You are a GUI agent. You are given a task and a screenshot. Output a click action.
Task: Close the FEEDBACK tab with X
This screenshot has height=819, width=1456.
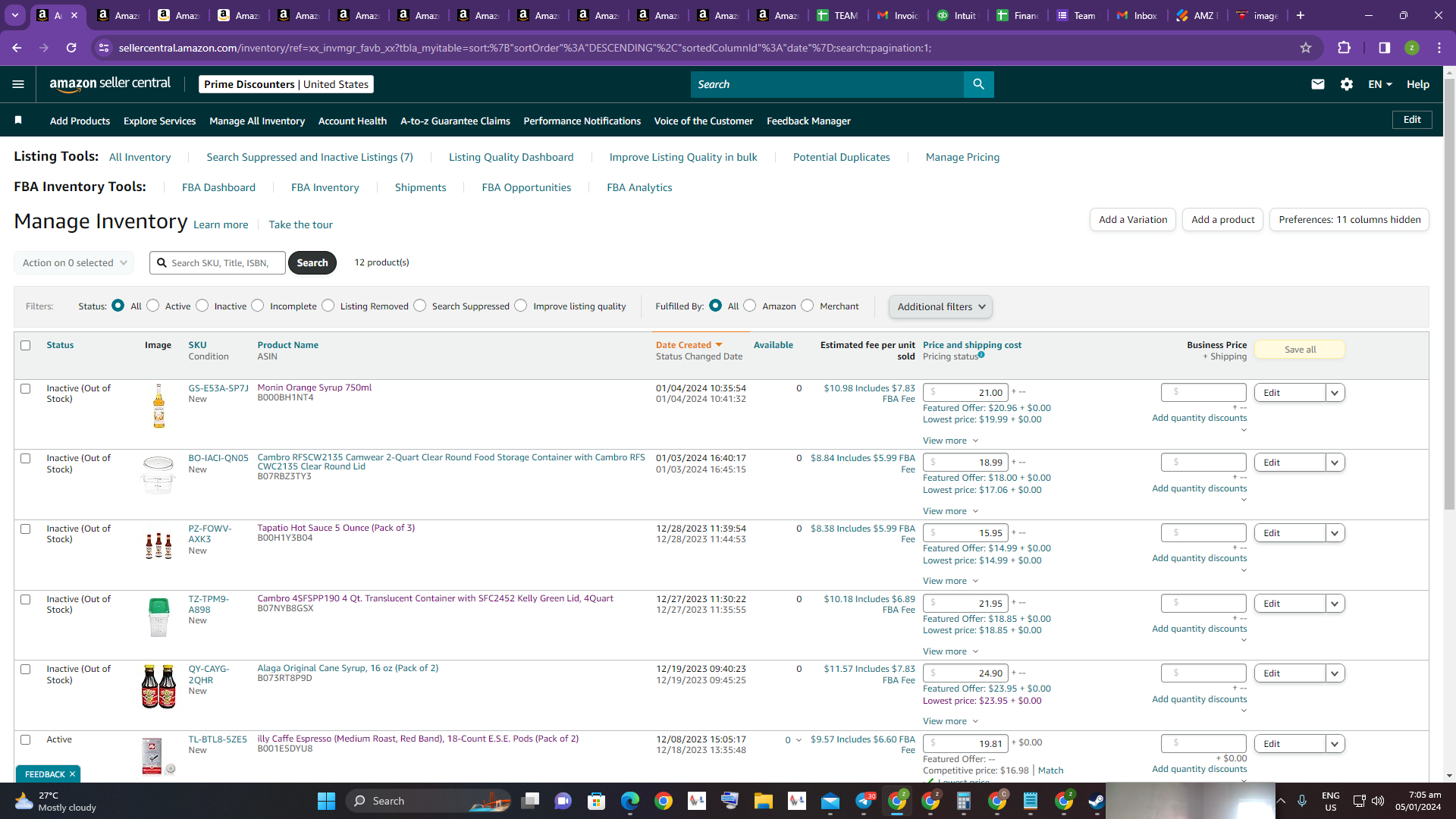tap(72, 774)
